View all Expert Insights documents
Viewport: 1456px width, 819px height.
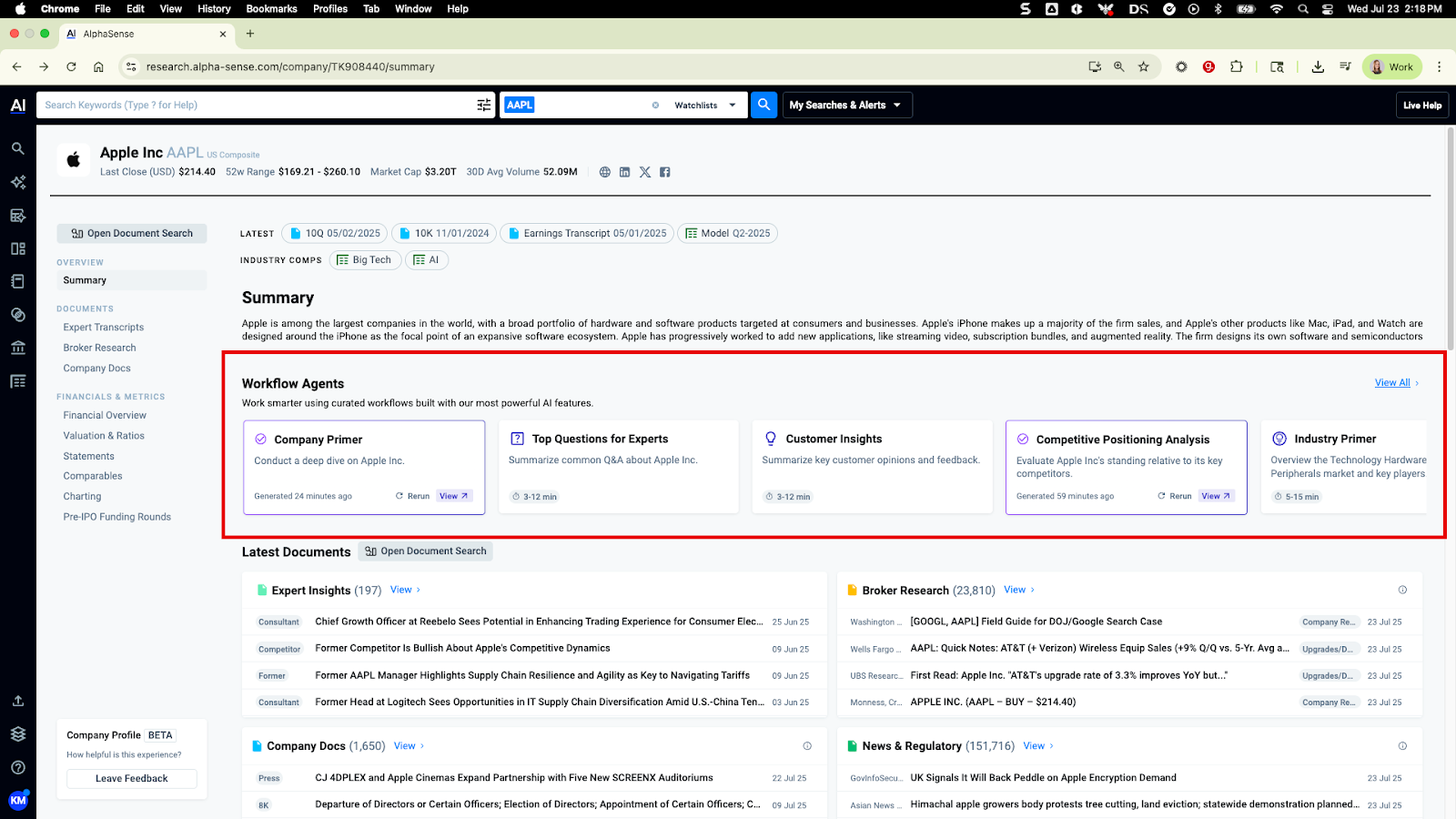click(x=406, y=590)
